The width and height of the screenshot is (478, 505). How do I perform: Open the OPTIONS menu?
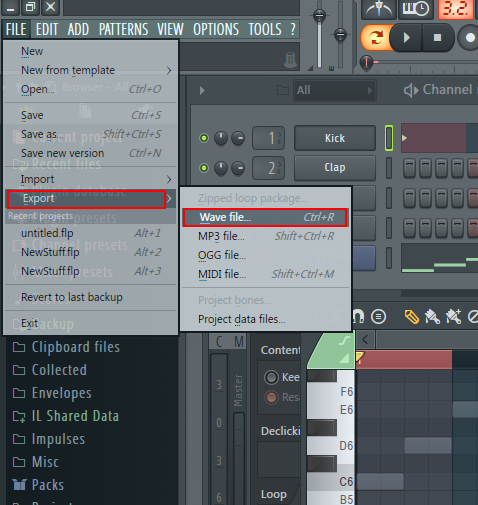pyautogui.click(x=216, y=29)
